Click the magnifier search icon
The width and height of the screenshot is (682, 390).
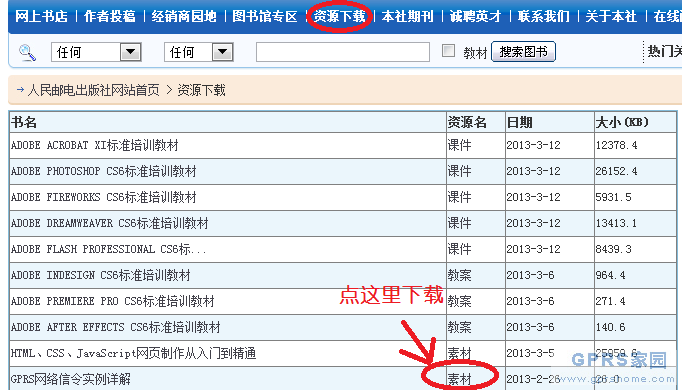[x=27, y=53]
